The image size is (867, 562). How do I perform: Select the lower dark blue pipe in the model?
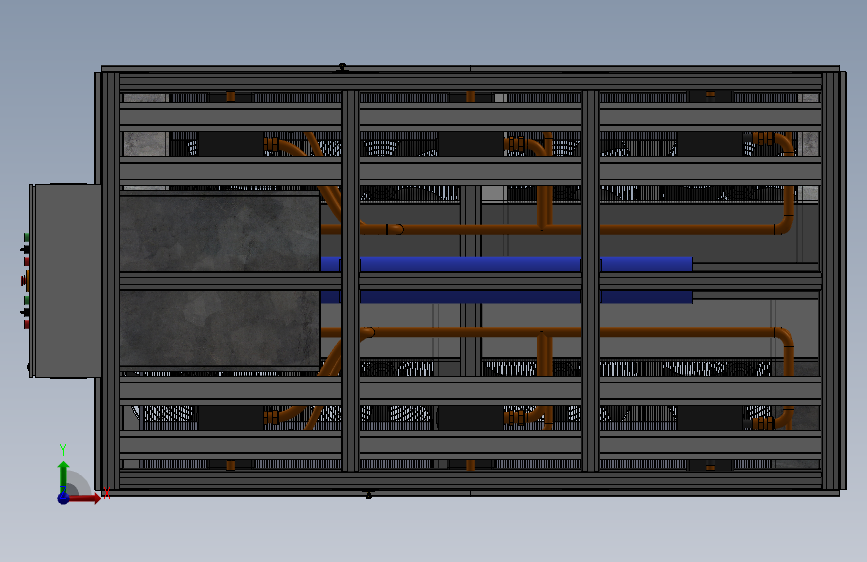click(506, 297)
